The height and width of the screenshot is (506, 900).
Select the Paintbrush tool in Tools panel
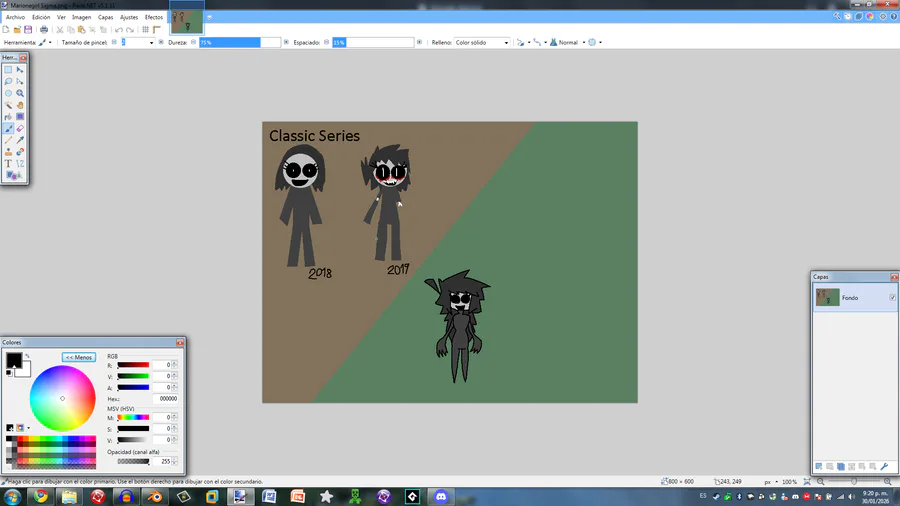pyautogui.click(x=8, y=129)
